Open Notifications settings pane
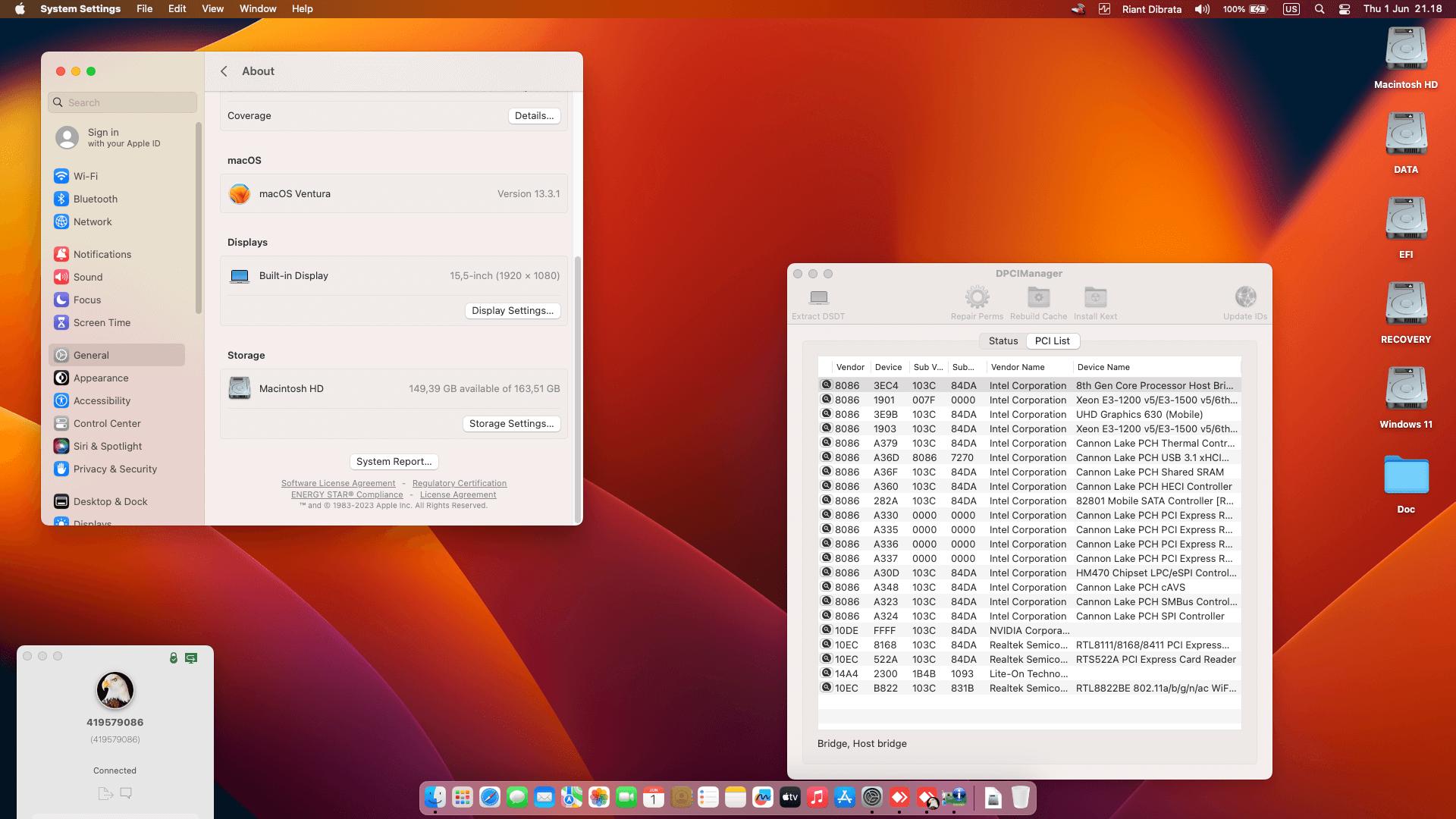The image size is (1456, 819). (117, 255)
